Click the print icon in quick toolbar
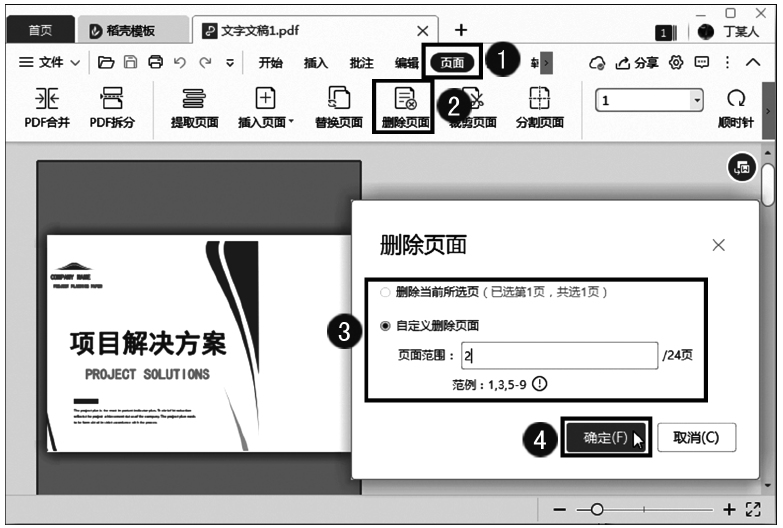The height and width of the screenshot is (528, 783). (x=155, y=63)
